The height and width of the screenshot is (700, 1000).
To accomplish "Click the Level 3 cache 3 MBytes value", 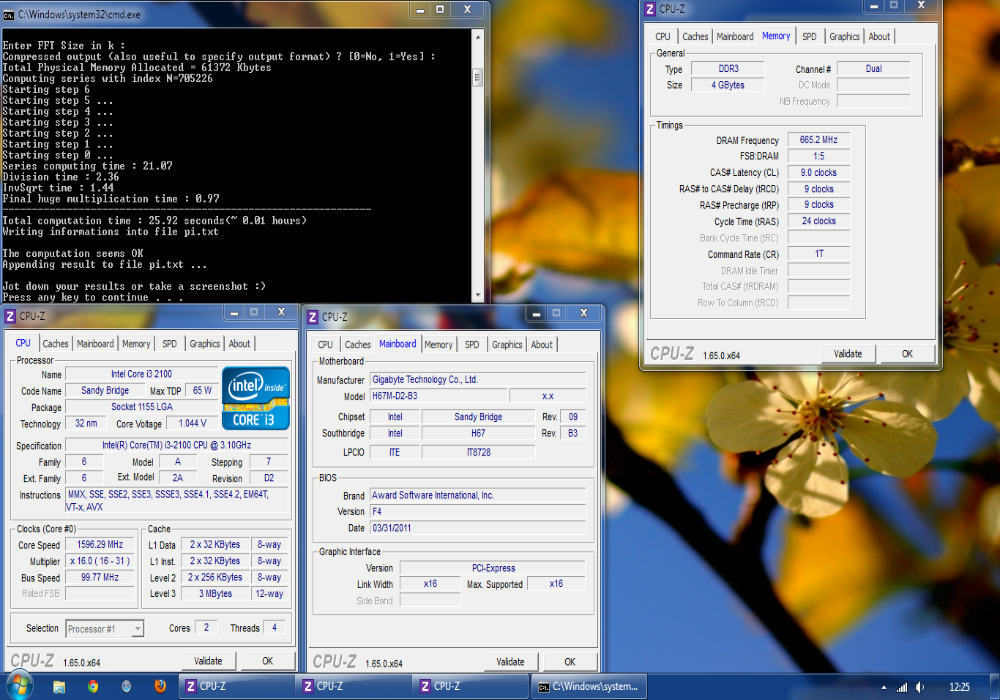I will [x=215, y=594].
